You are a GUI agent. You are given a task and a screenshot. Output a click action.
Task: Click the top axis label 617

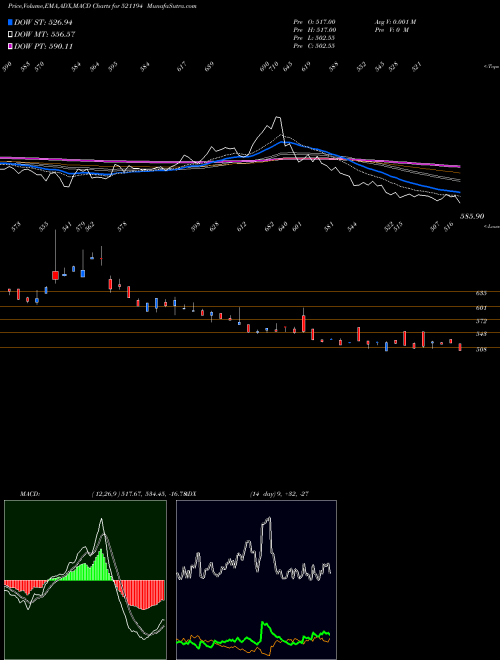[181, 67]
